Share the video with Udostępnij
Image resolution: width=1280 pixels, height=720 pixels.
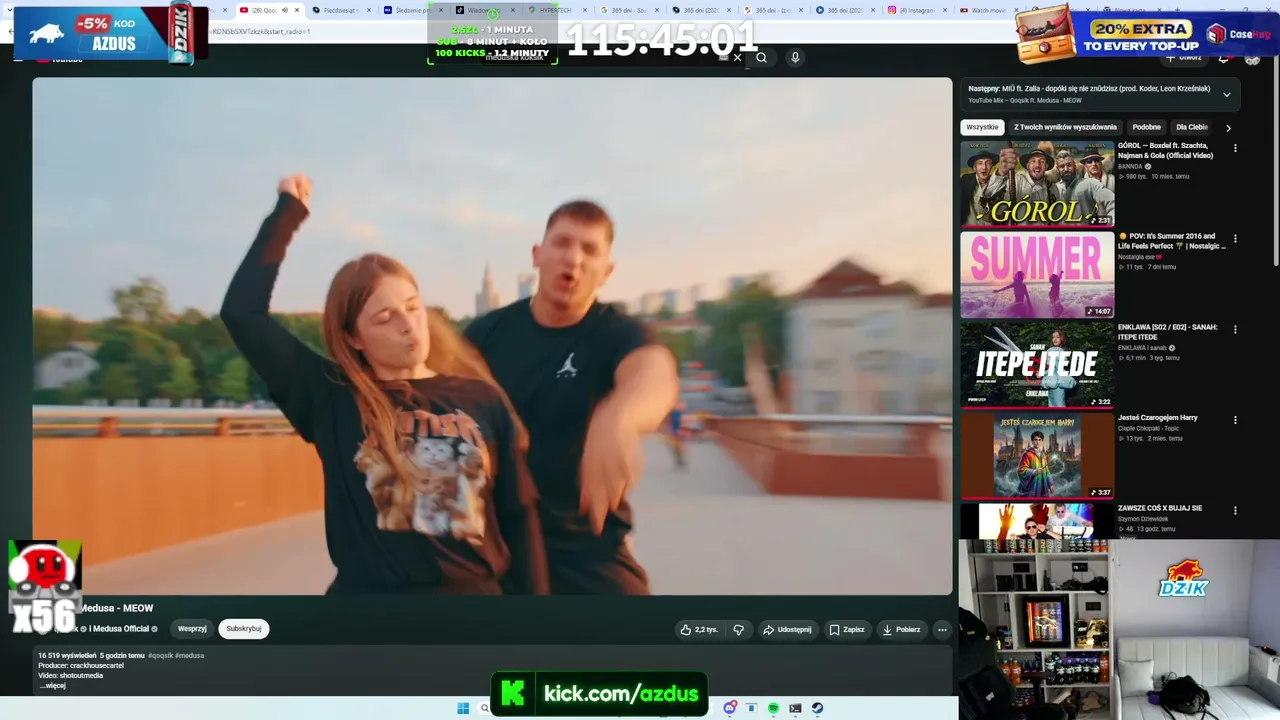tap(787, 630)
